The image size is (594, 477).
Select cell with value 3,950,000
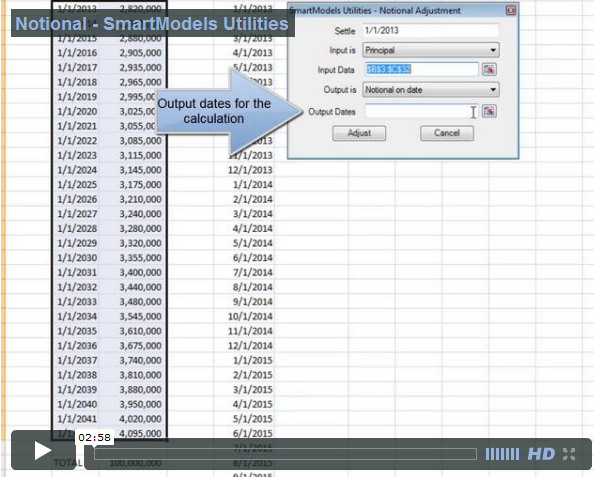click(x=134, y=404)
